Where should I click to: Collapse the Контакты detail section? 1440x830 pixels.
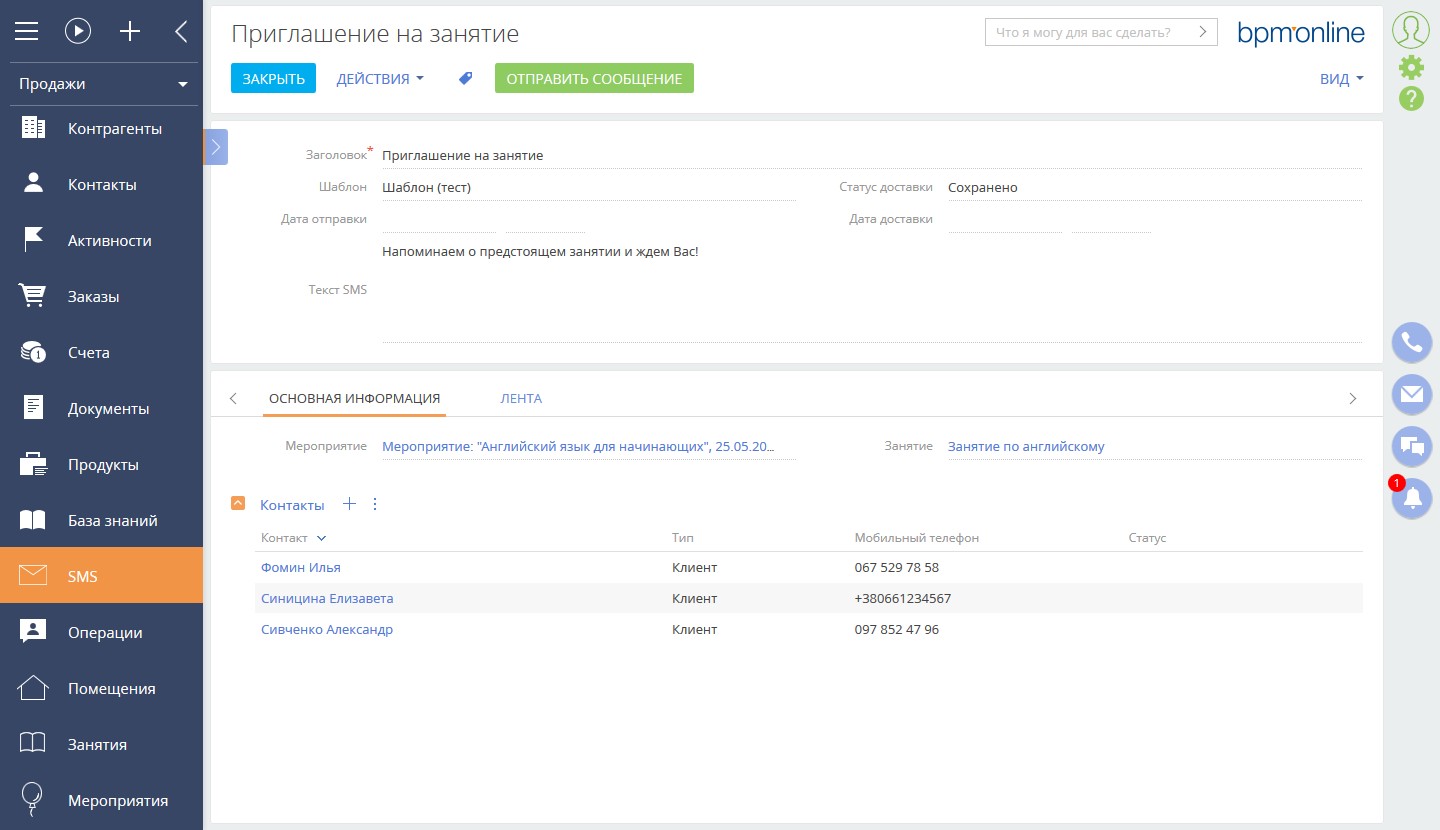(237, 503)
